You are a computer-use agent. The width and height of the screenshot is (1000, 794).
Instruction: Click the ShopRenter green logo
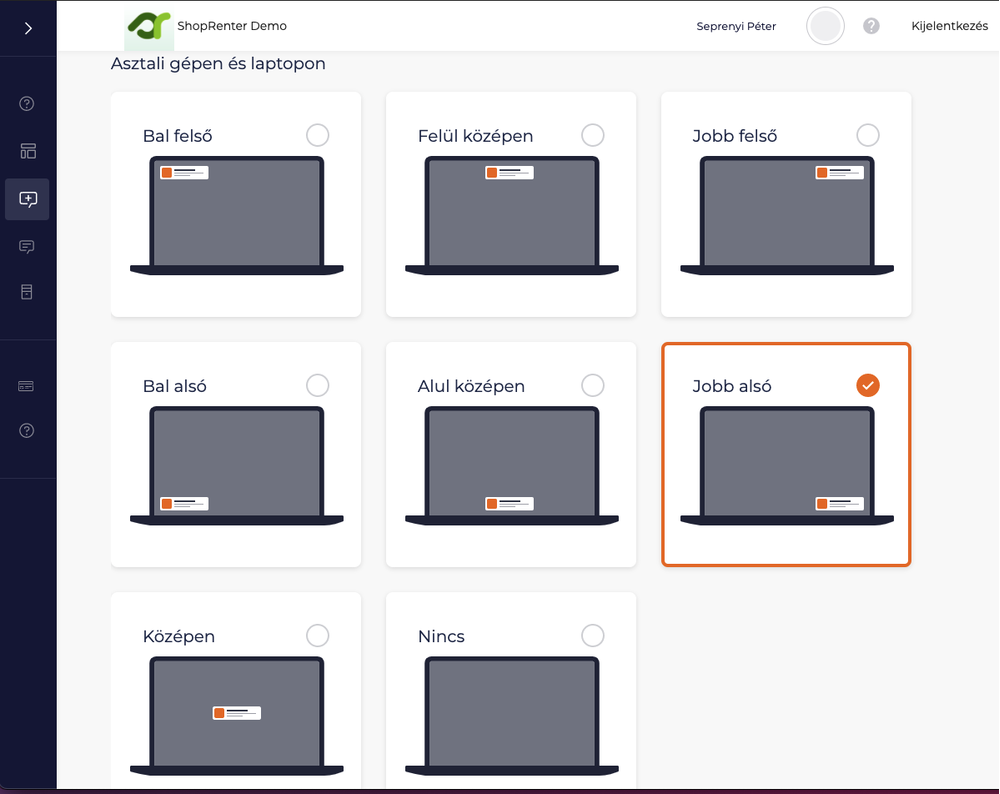coord(148,26)
